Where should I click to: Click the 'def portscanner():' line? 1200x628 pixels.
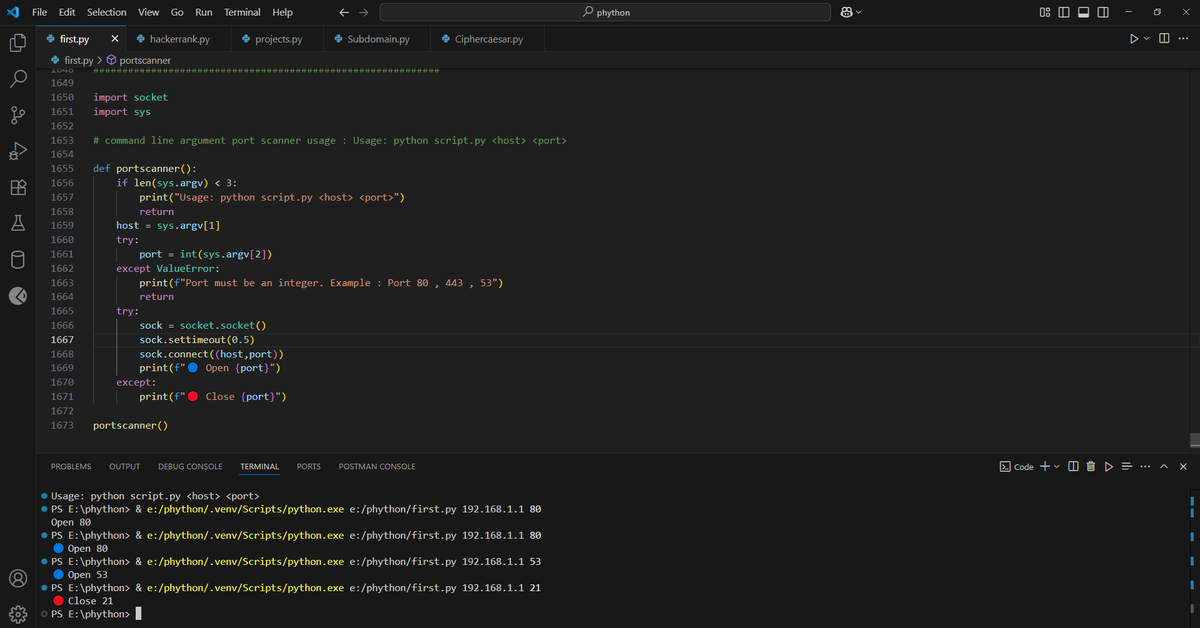pyautogui.click(x=145, y=169)
